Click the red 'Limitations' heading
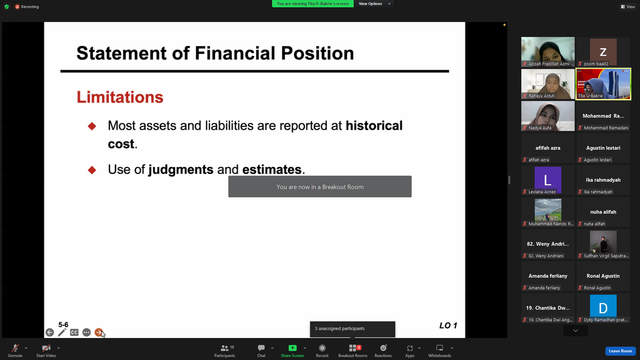This screenshot has height=360, width=640. pos(120,97)
